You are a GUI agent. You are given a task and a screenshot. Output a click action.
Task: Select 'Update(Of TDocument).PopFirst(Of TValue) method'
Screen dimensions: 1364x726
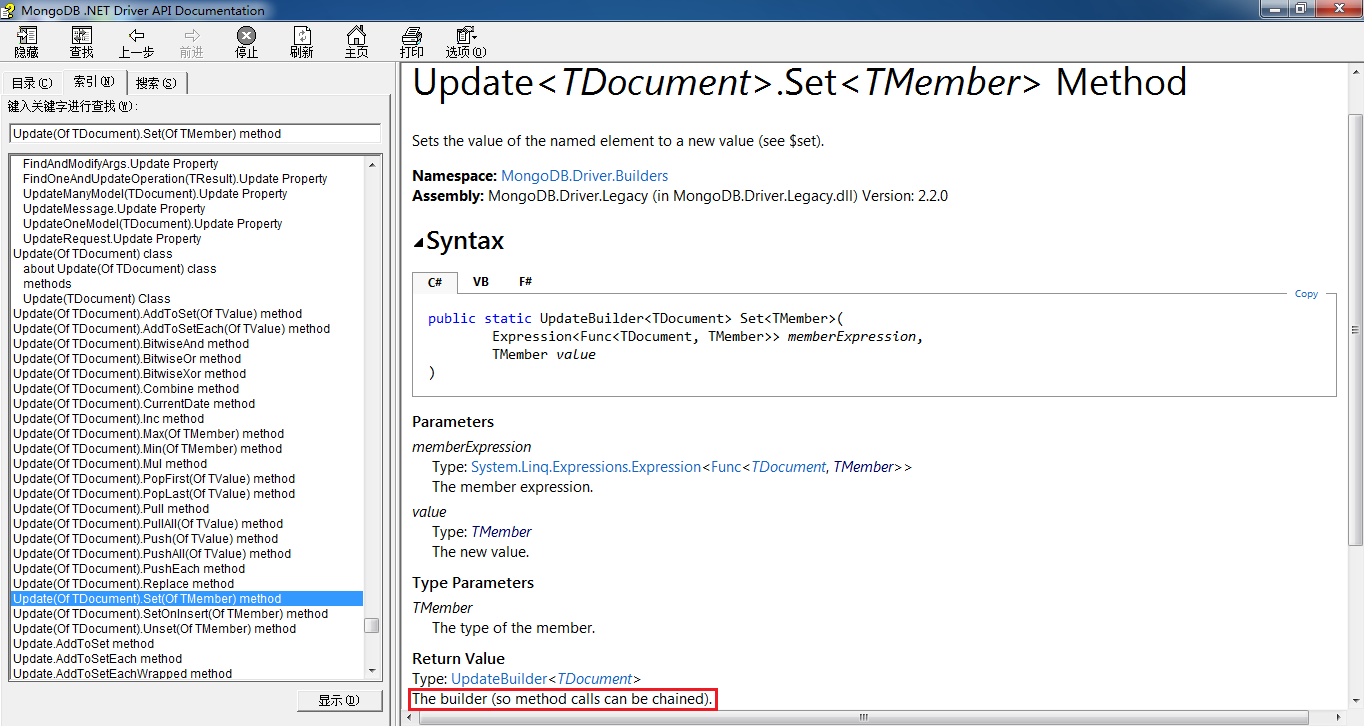(x=154, y=479)
